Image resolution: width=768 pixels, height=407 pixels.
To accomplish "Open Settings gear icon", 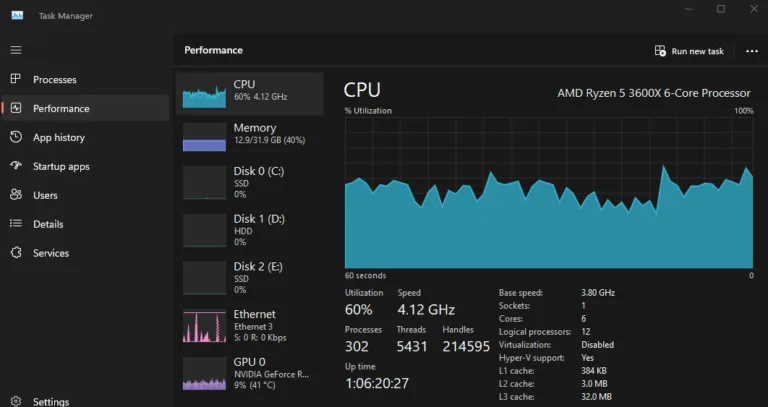I will coord(16,401).
